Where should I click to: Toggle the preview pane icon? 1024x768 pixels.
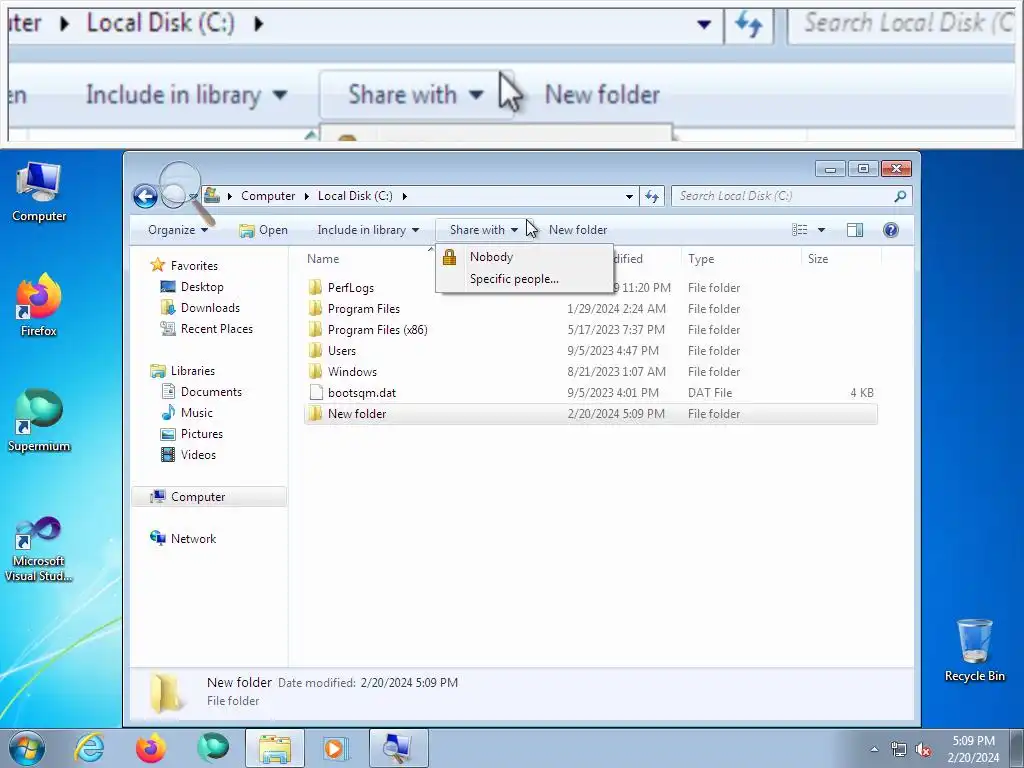[x=854, y=230]
